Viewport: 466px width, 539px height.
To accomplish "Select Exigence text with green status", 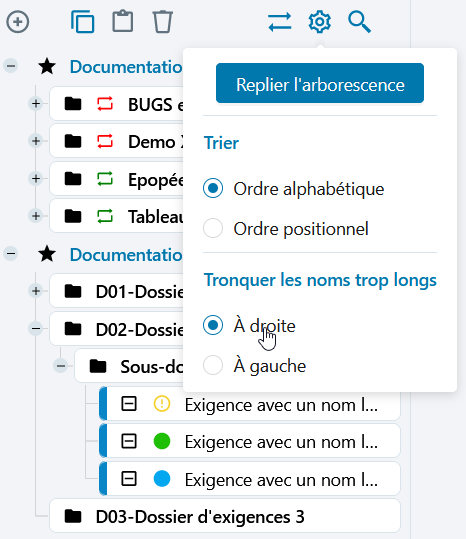I will click(281, 442).
